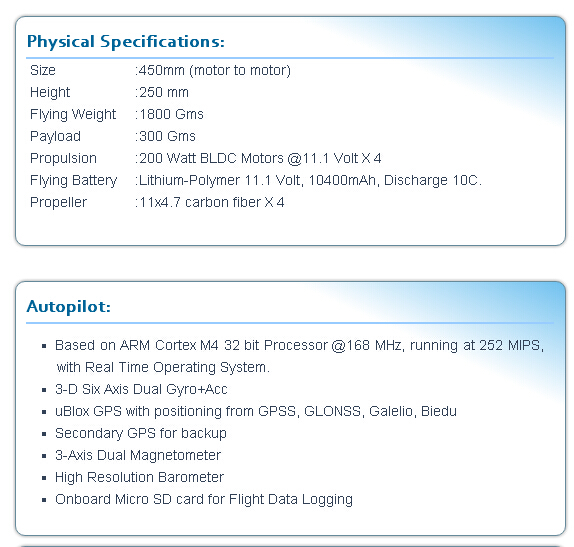The width and height of the screenshot is (574, 547).
Task: Click the Physical Specifications heading
Action: 126,42
